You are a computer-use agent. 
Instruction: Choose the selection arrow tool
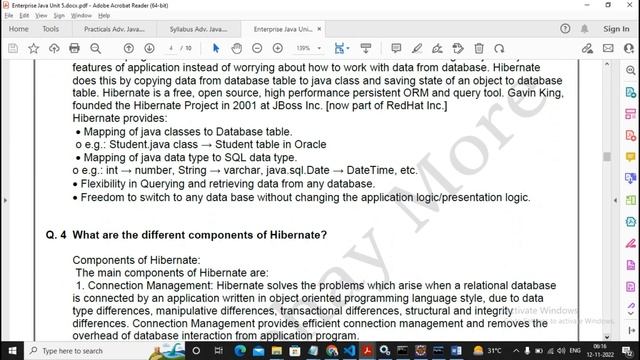pyautogui.click(x=216, y=48)
